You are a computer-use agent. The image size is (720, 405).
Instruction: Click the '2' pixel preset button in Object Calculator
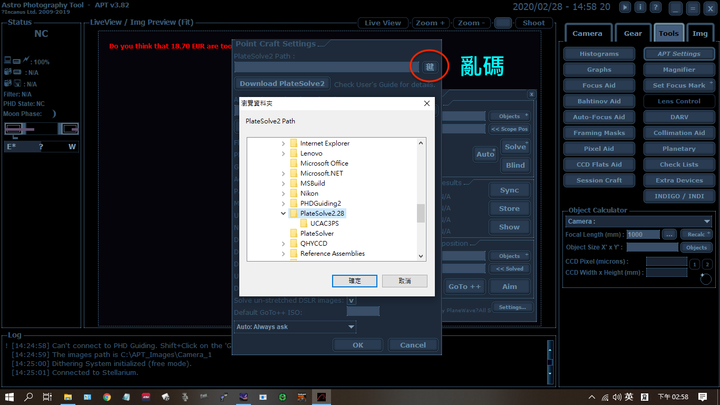(x=707, y=264)
